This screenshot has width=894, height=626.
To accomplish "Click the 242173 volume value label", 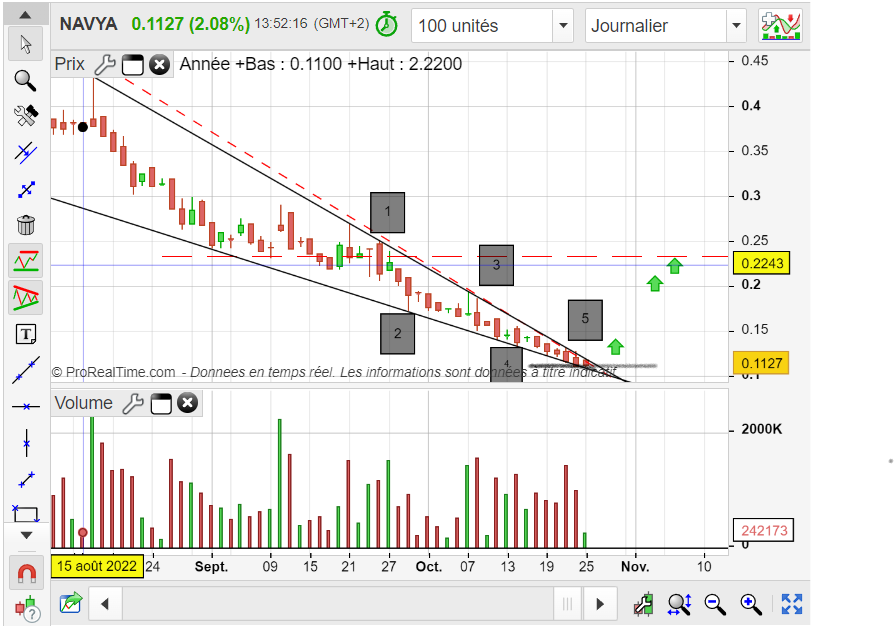I will click(x=763, y=531).
